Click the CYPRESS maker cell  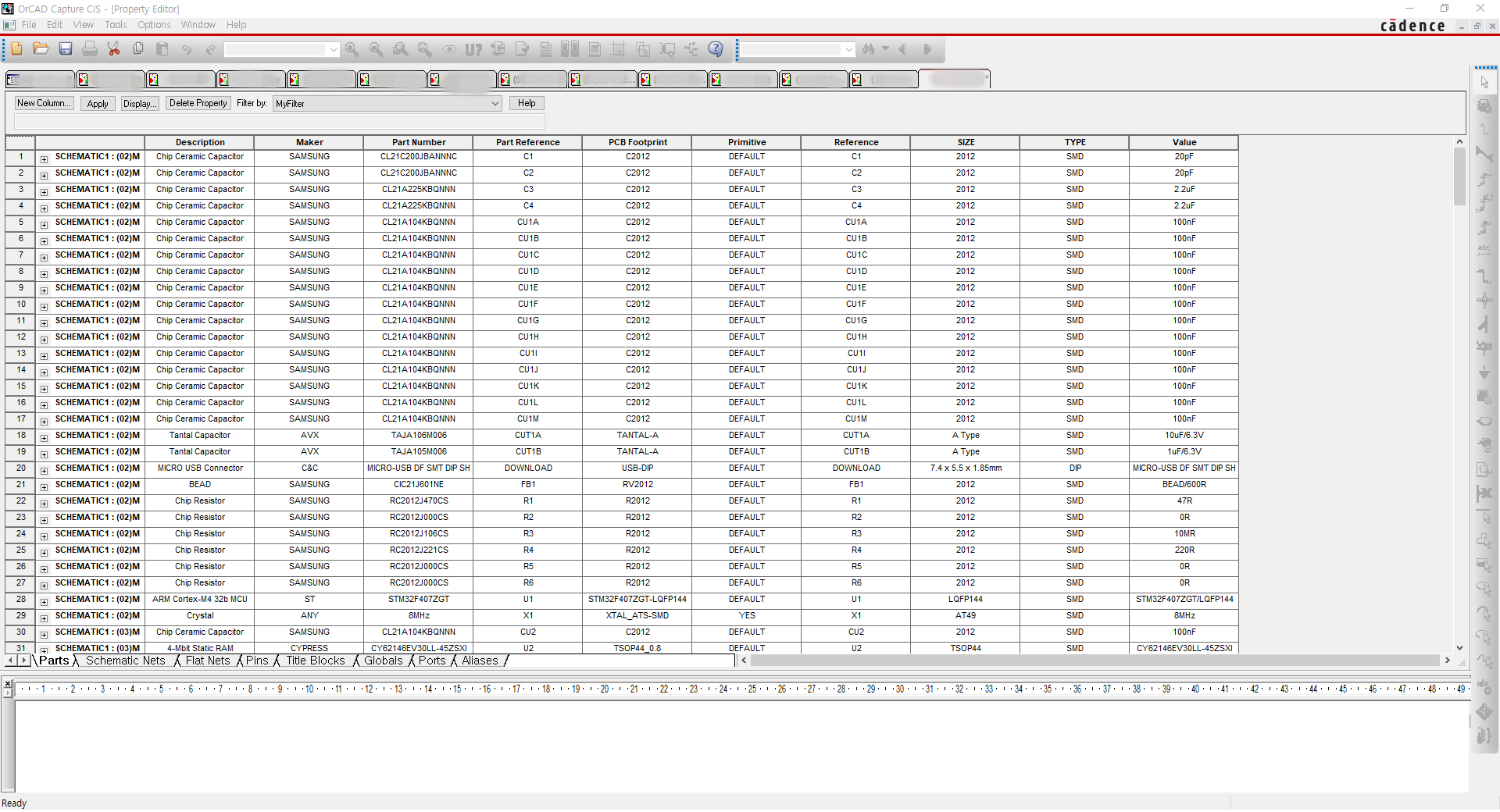pos(309,648)
